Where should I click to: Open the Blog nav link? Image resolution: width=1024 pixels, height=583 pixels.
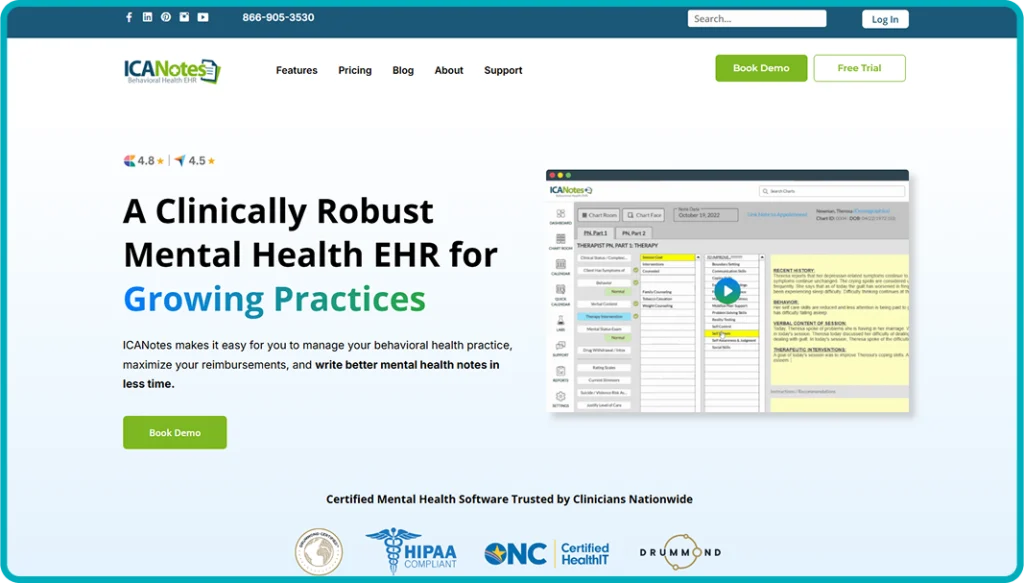click(x=403, y=71)
